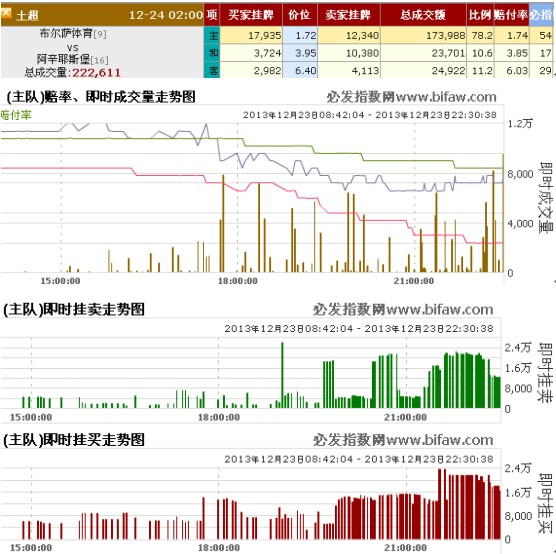556x554 pixels.
Task: Click home total turnover 173,988 cell
Action: [423, 35]
